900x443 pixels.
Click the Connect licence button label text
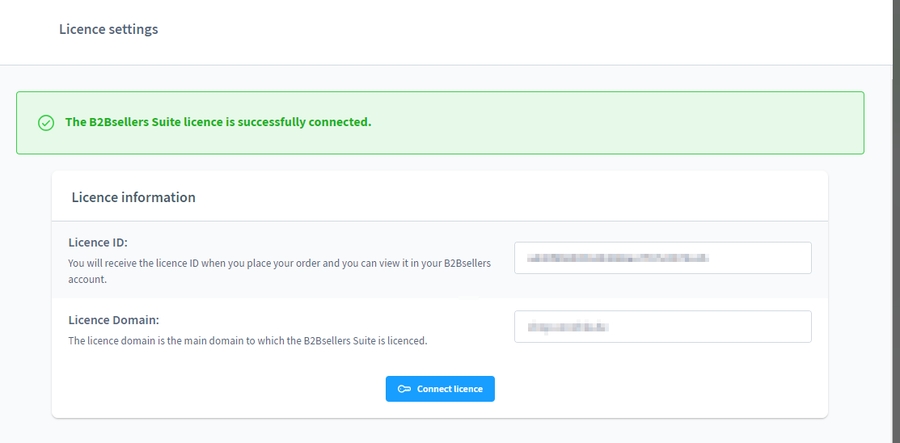click(449, 389)
